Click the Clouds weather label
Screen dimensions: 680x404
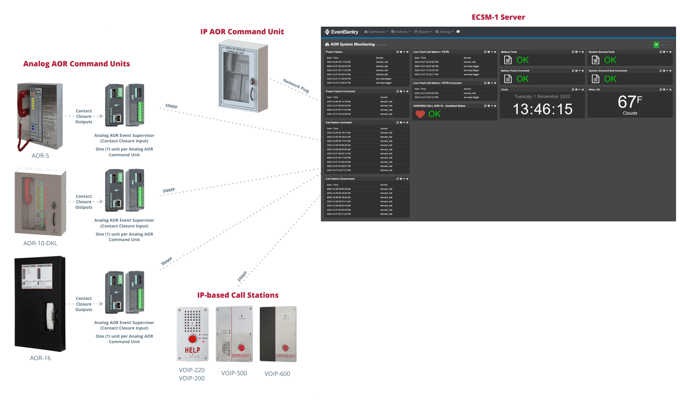(630, 113)
